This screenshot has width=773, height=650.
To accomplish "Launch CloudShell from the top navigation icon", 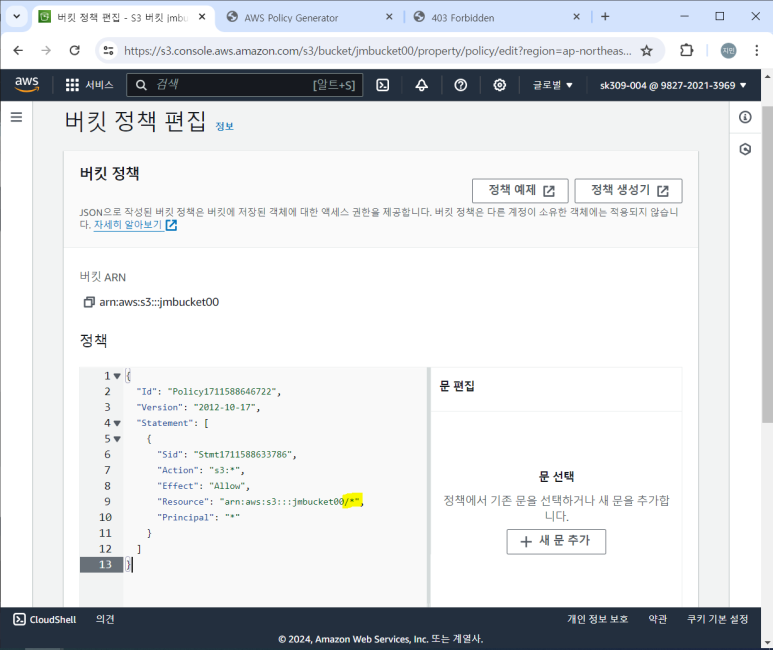I will tap(383, 85).
